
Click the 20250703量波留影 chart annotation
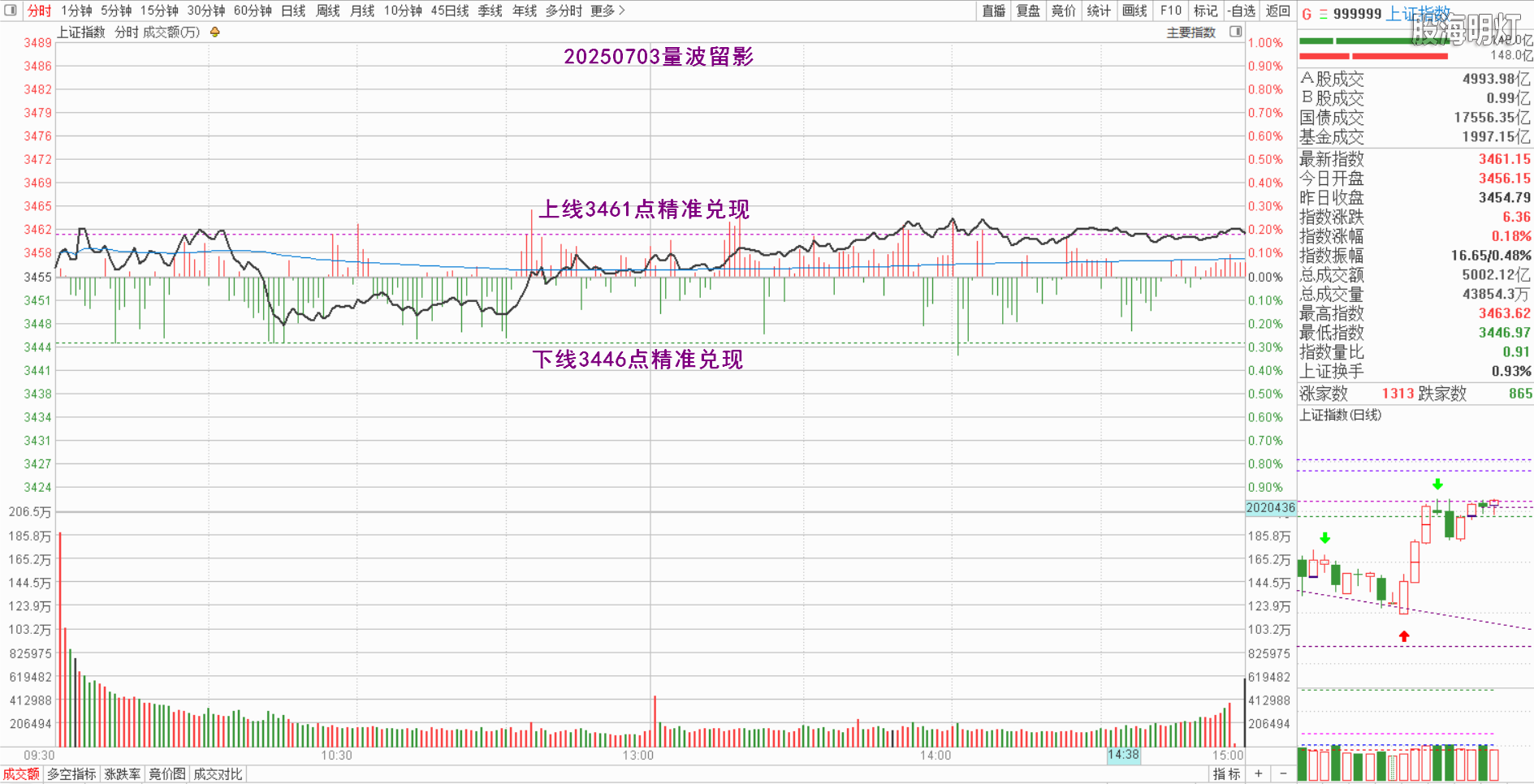point(659,57)
